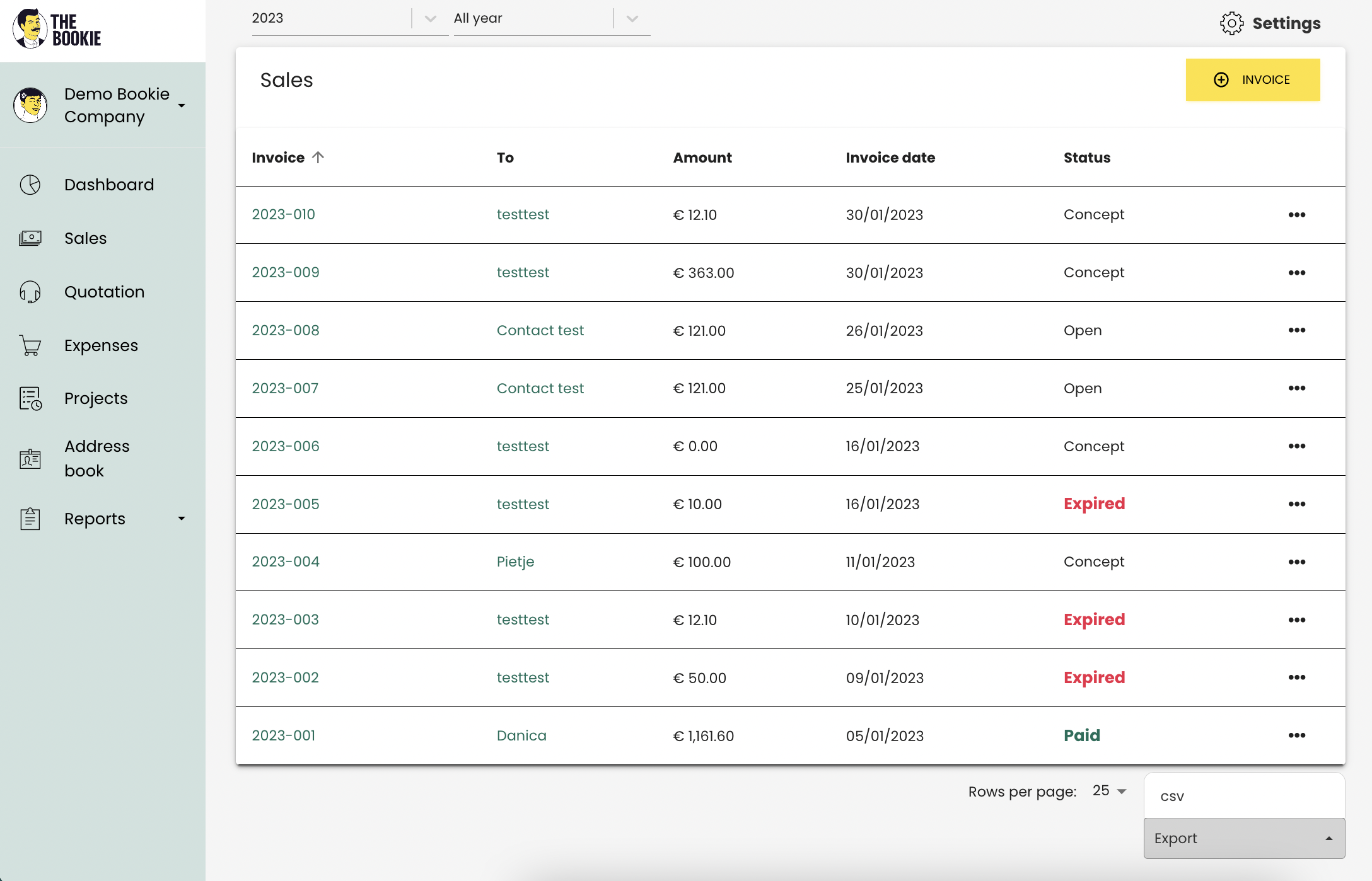This screenshot has height=881, width=1372.
Task: Click the Dashboard pie chart icon
Action: pos(30,185)
